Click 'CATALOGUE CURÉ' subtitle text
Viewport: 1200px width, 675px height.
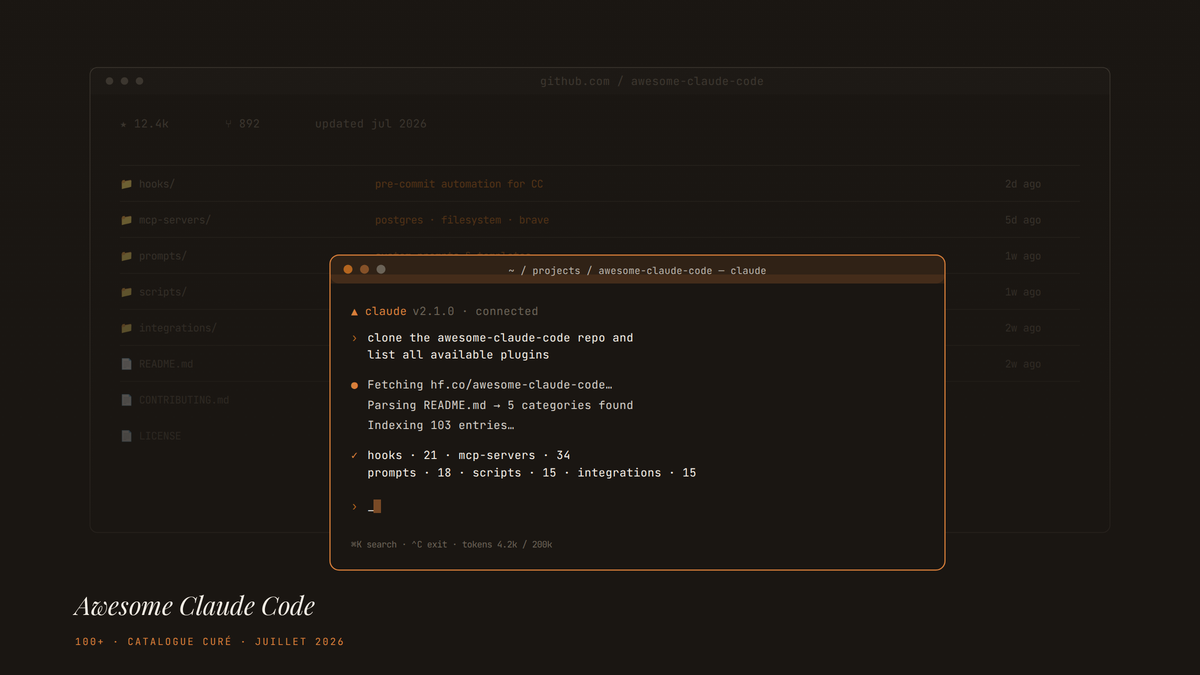tap(180, 642)
